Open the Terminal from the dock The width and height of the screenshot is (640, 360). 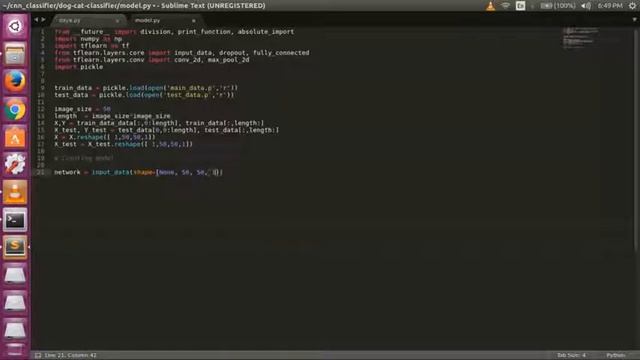pyautogui.click(x=15, y=220)
